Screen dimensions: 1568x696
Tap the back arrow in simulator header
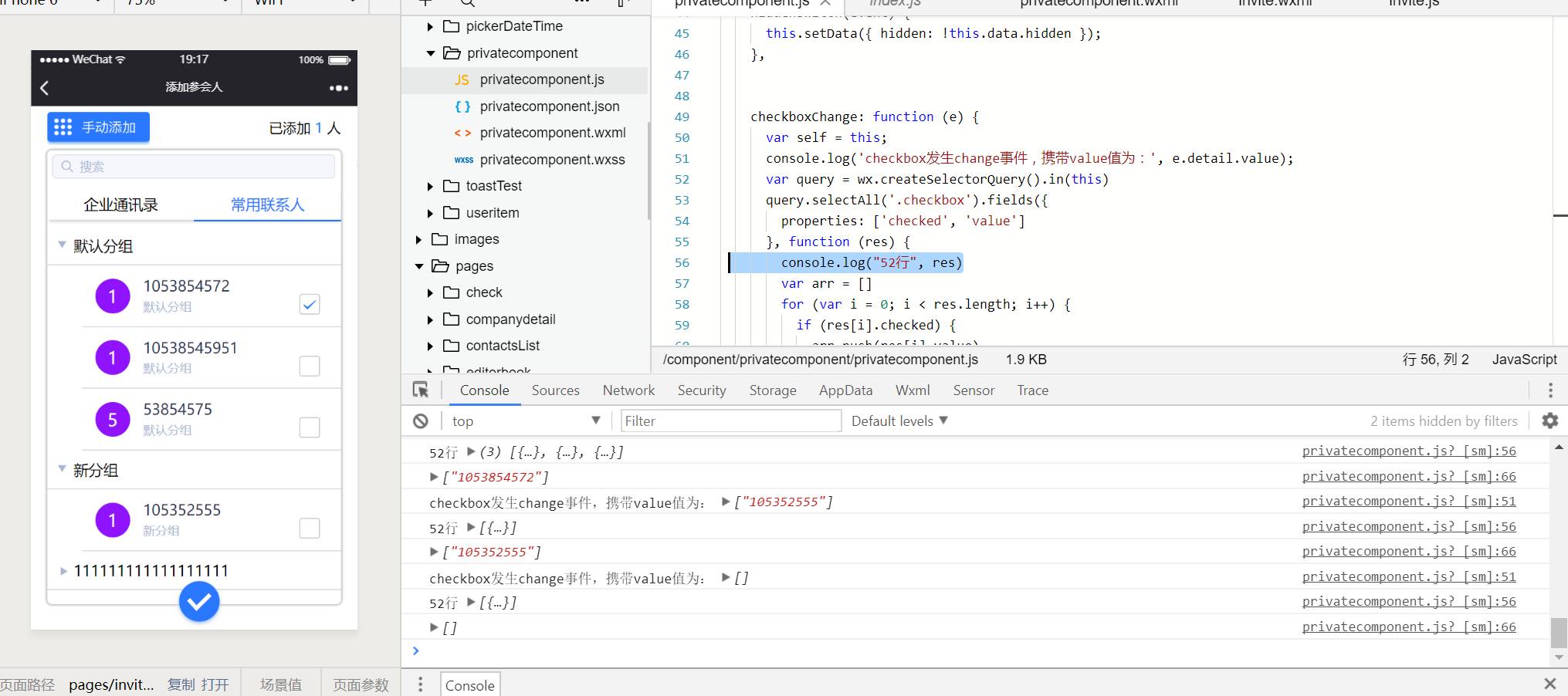coord(45,88)
